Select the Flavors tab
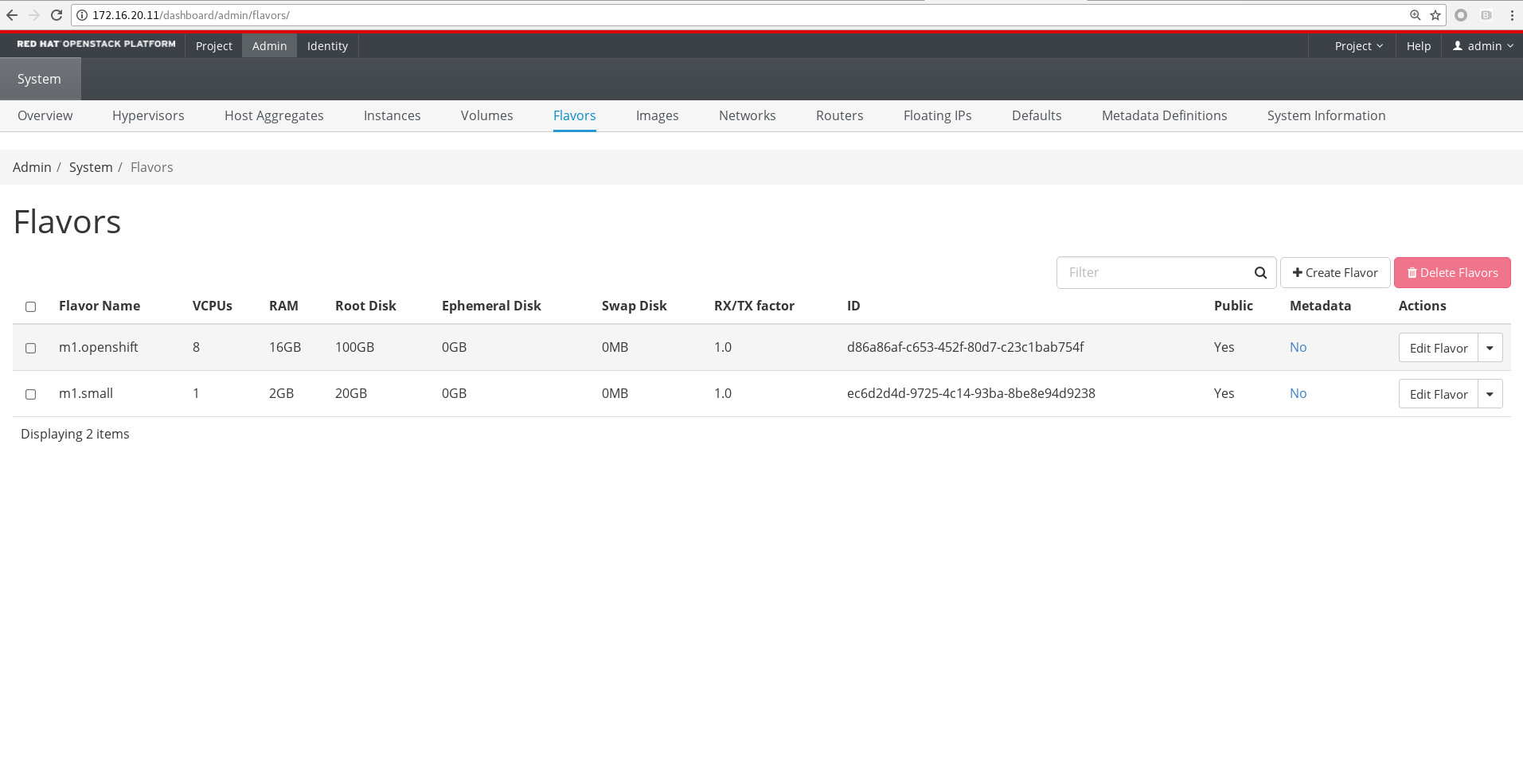 (575, 115)
